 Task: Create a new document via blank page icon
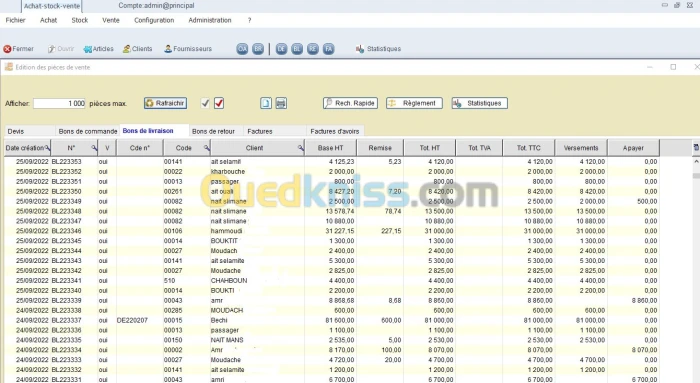(x=266, y=104)
